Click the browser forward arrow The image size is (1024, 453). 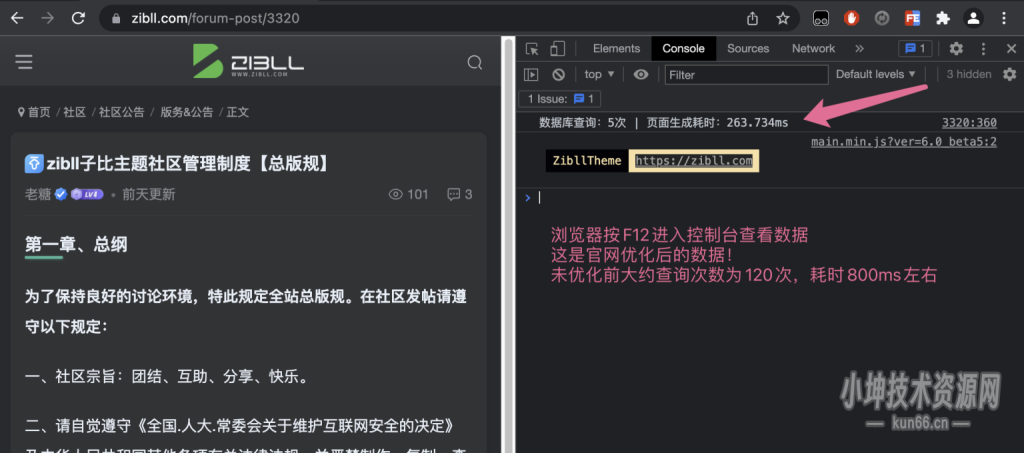(48, 18)
